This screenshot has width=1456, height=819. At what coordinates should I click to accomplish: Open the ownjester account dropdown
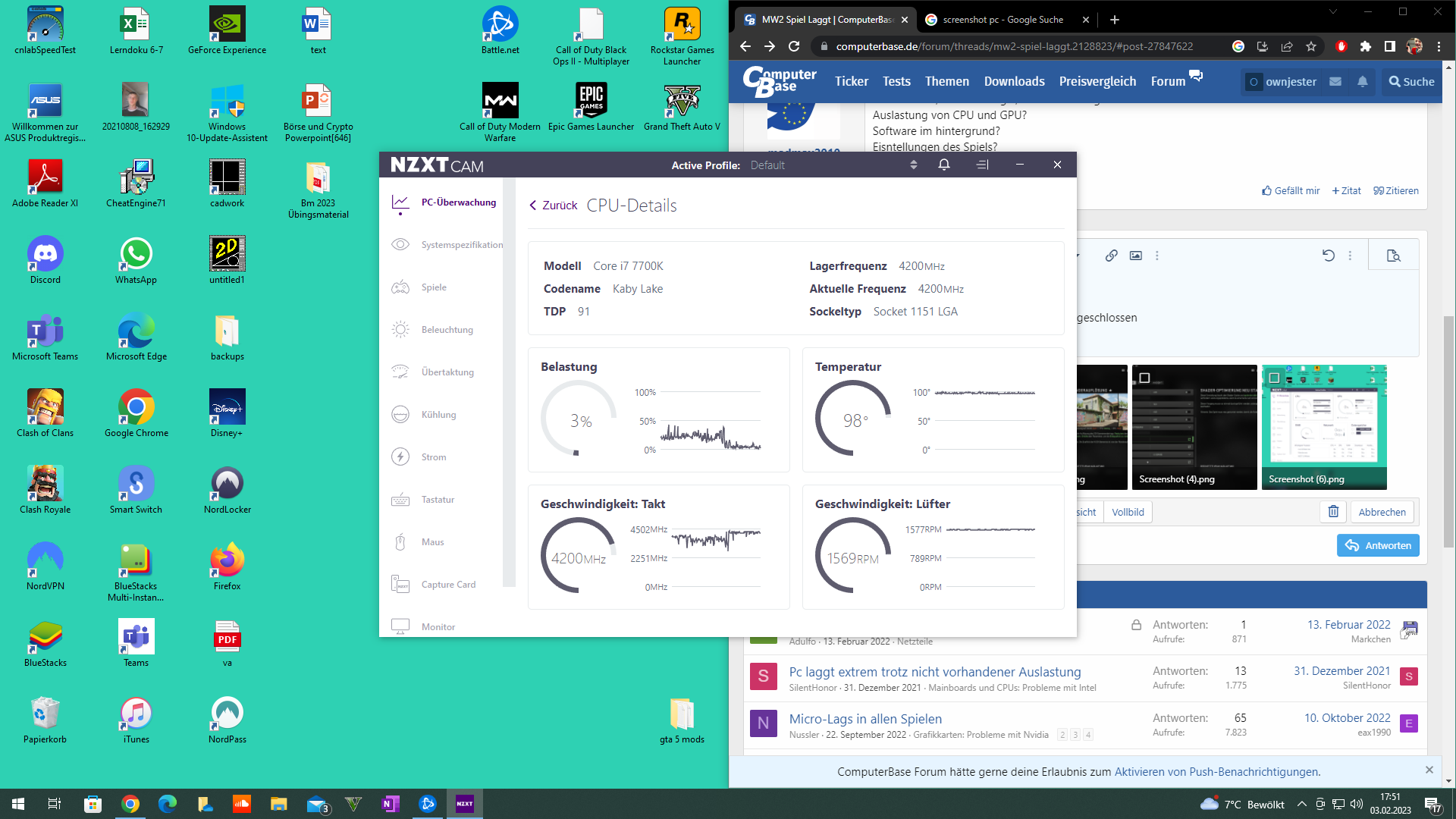coord(1282,81)
